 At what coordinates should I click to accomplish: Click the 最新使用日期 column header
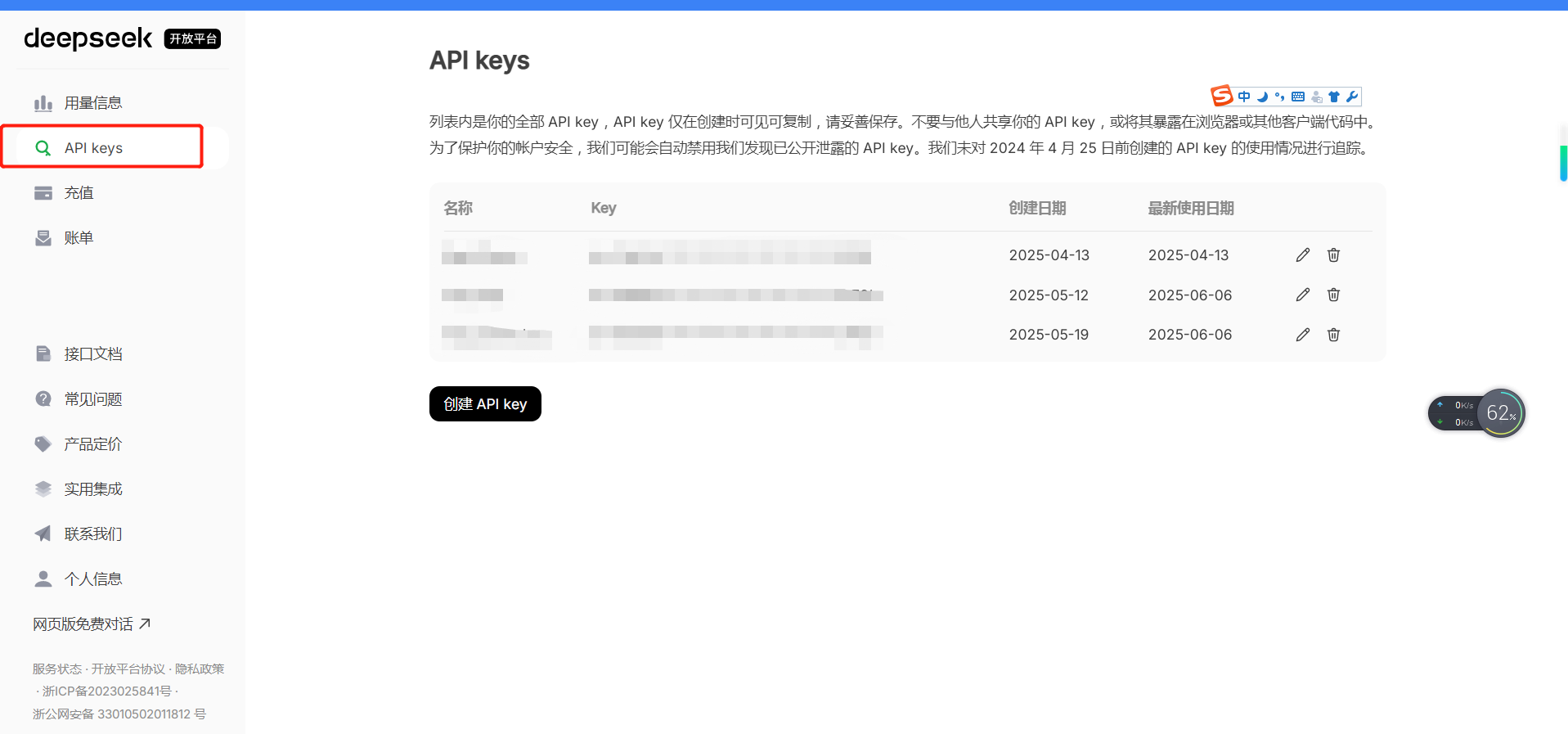coord(1191,208)
